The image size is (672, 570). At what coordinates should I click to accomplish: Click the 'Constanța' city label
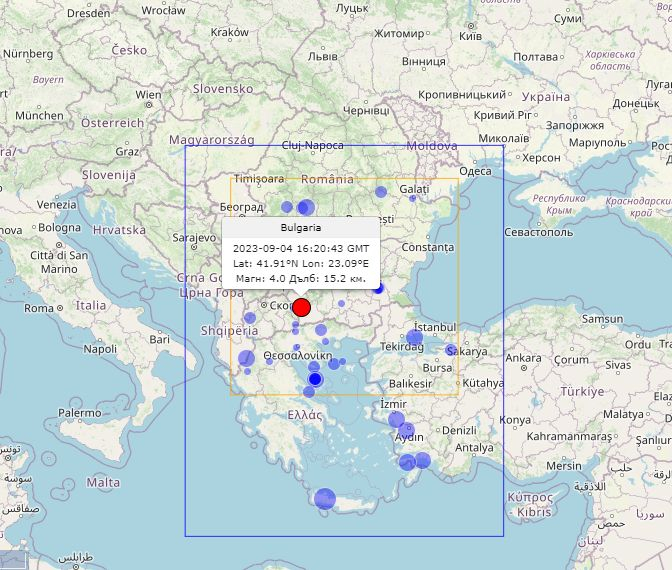pyautogui.click(x=427, y=247)
